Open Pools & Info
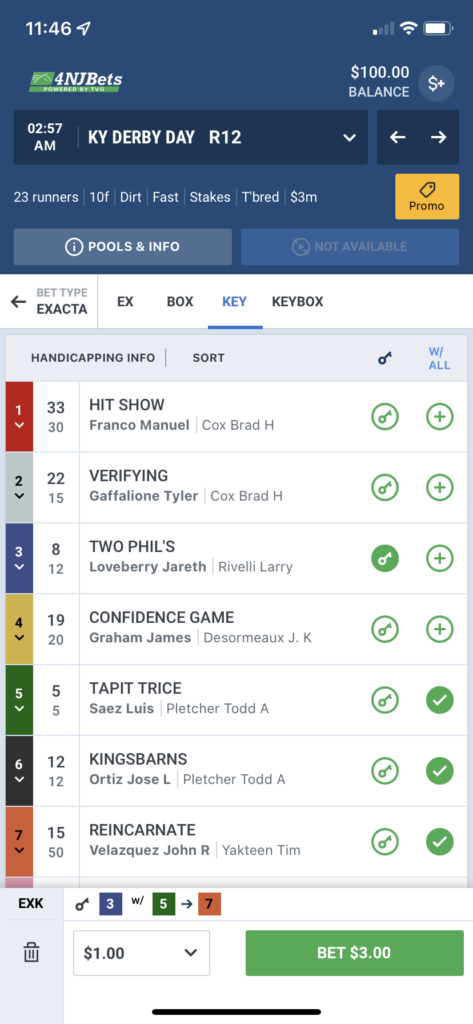The width and height of the screenshot is (473, 1024). click(x=123, y=247)
